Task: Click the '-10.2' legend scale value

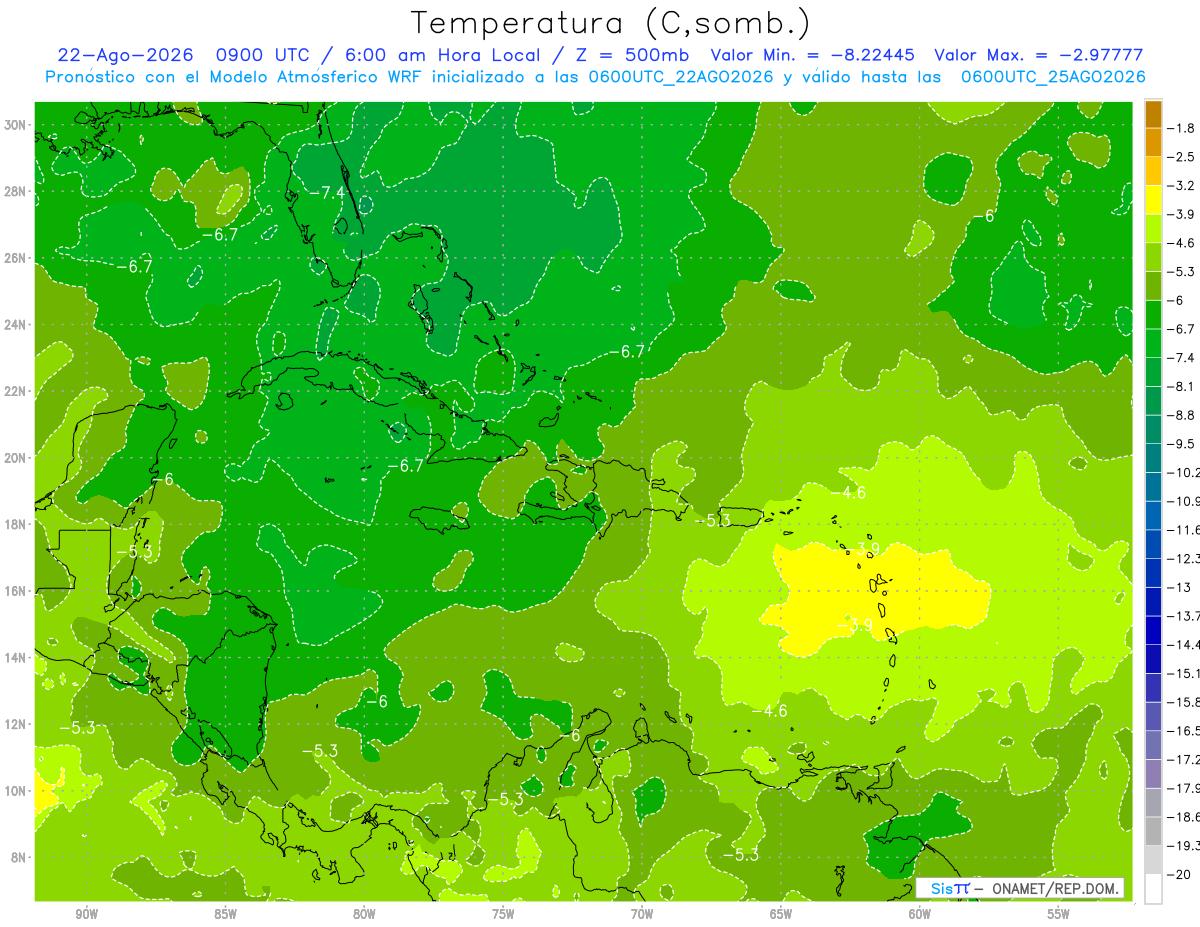Action: (1183, 473)
